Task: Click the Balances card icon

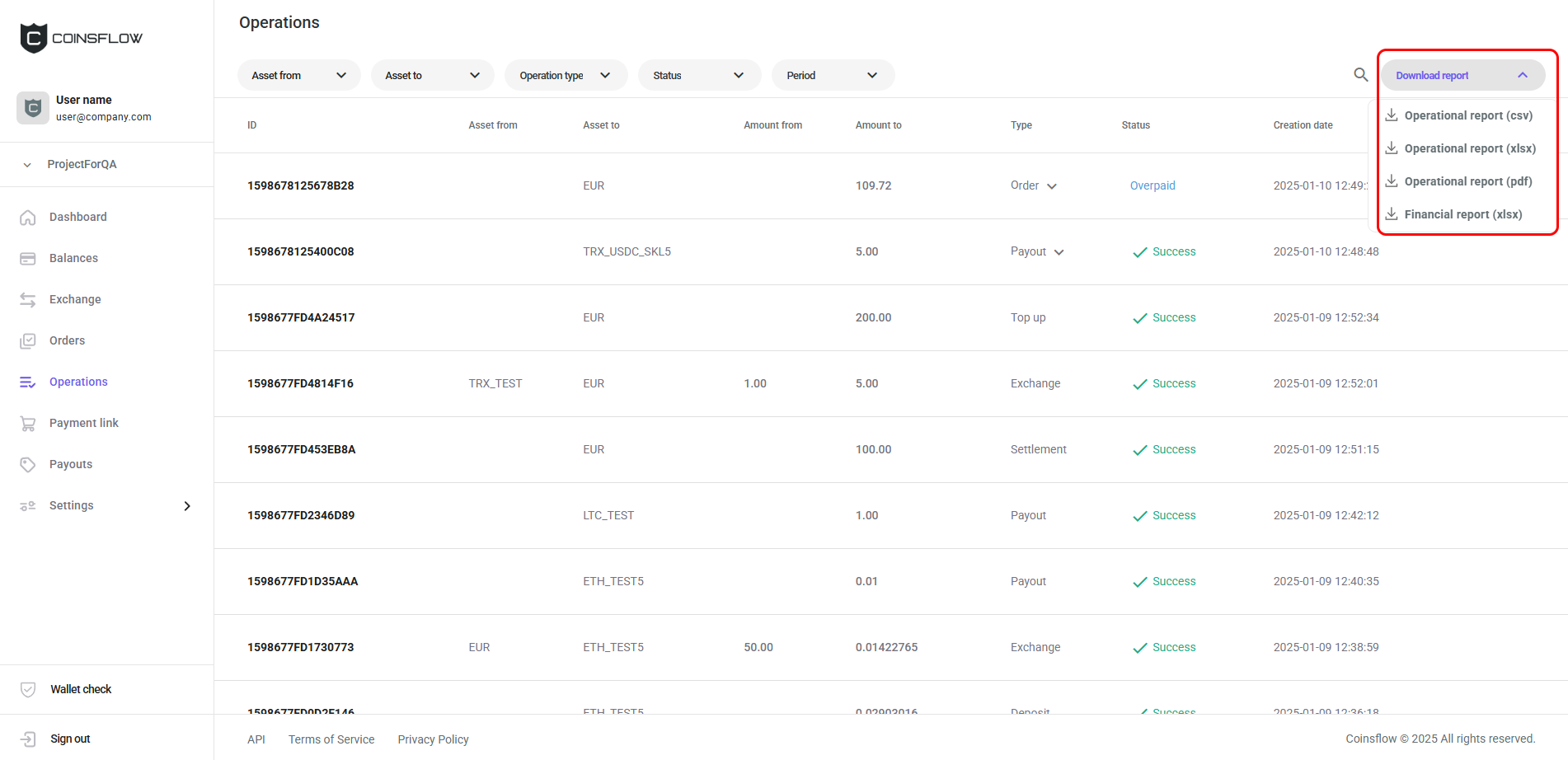Action: (x=28, y=259)
